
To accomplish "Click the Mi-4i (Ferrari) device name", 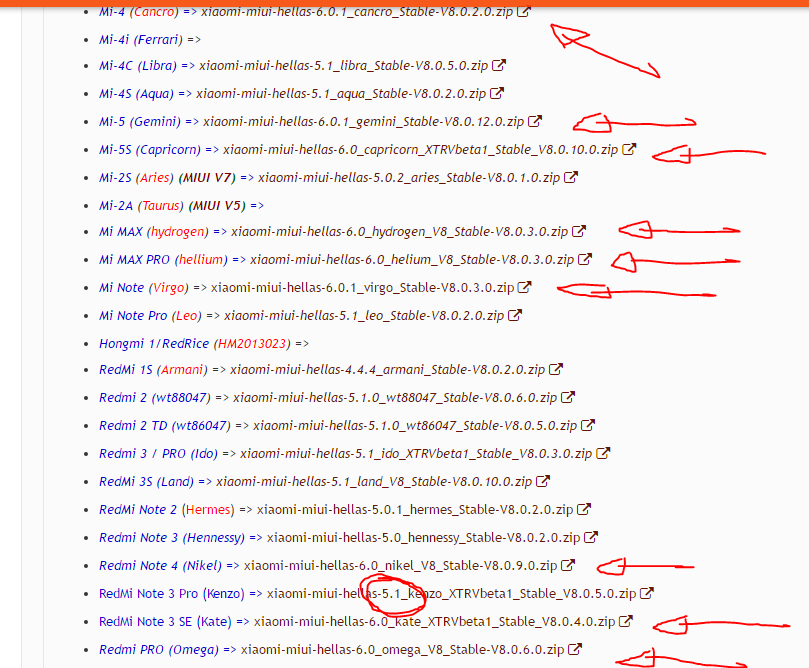I will coord(141,39).
